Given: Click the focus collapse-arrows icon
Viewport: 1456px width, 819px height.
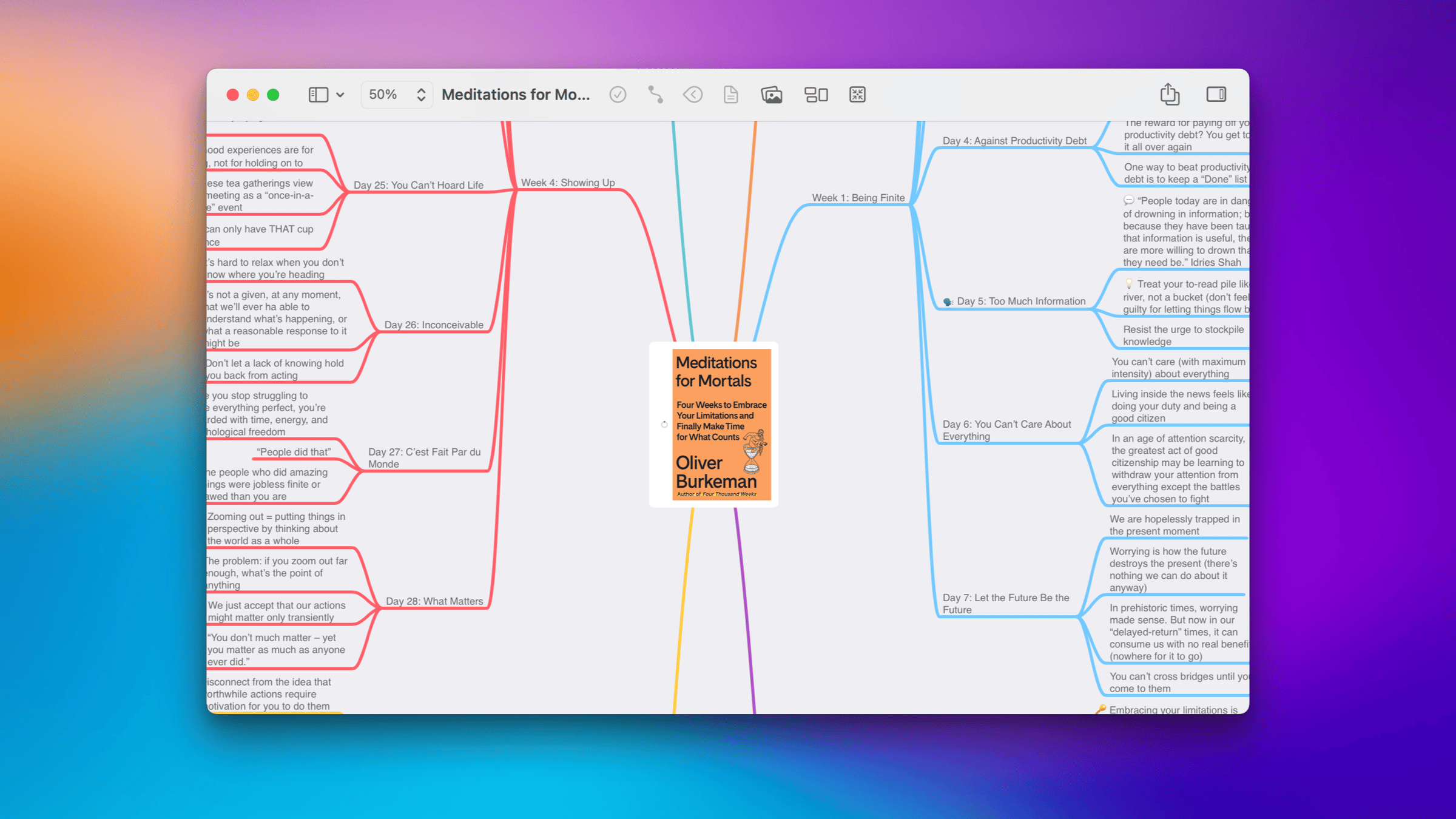Looking at the screenshot, I should pyautogui.click(x=857, y=95).
